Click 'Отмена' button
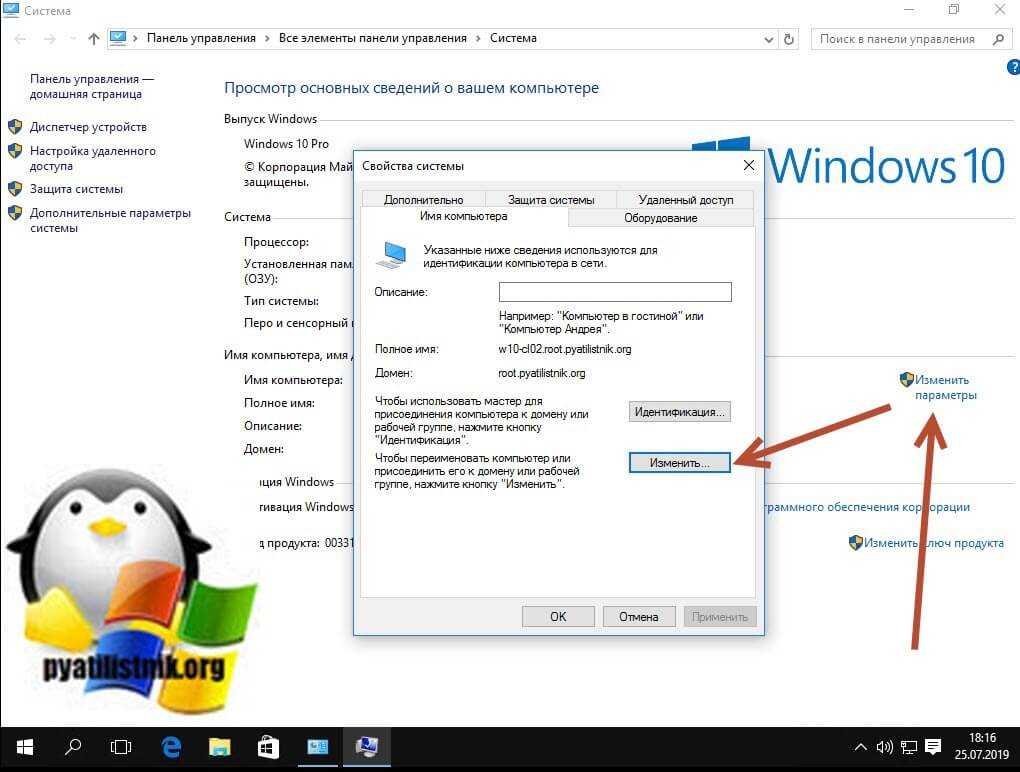 [x=639, y=617]
